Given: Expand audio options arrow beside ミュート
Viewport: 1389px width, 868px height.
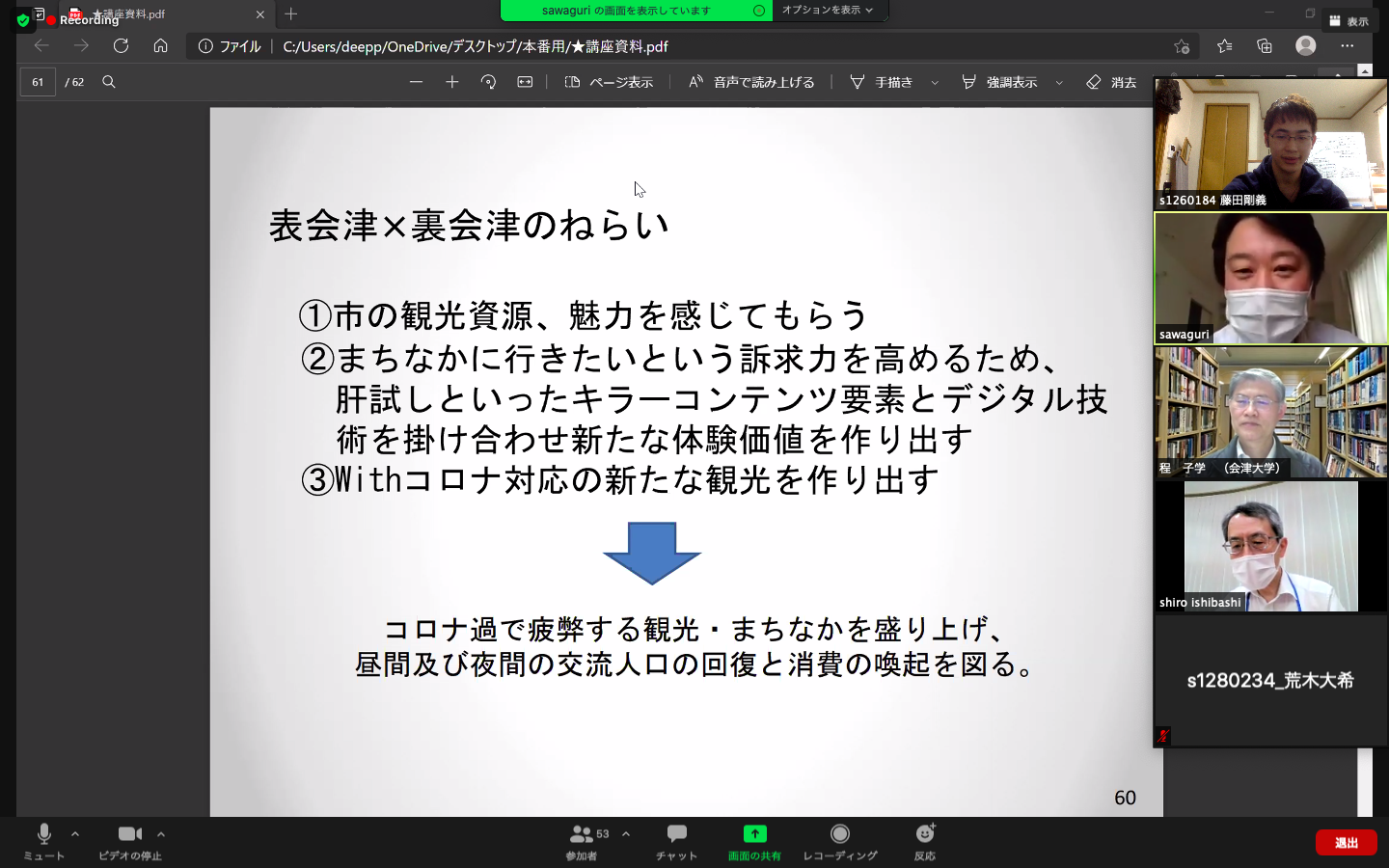Looking at the screenshot, I should pos(75,834).
